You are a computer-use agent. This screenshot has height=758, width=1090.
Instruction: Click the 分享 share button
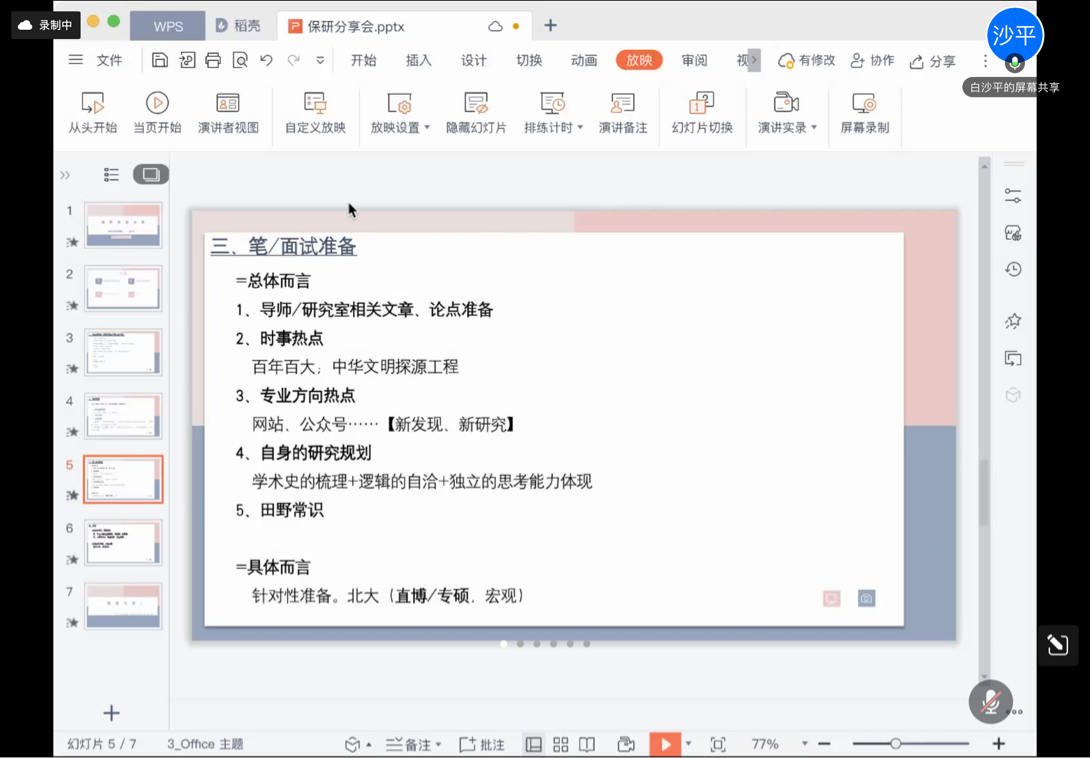(x=932, y=61)
